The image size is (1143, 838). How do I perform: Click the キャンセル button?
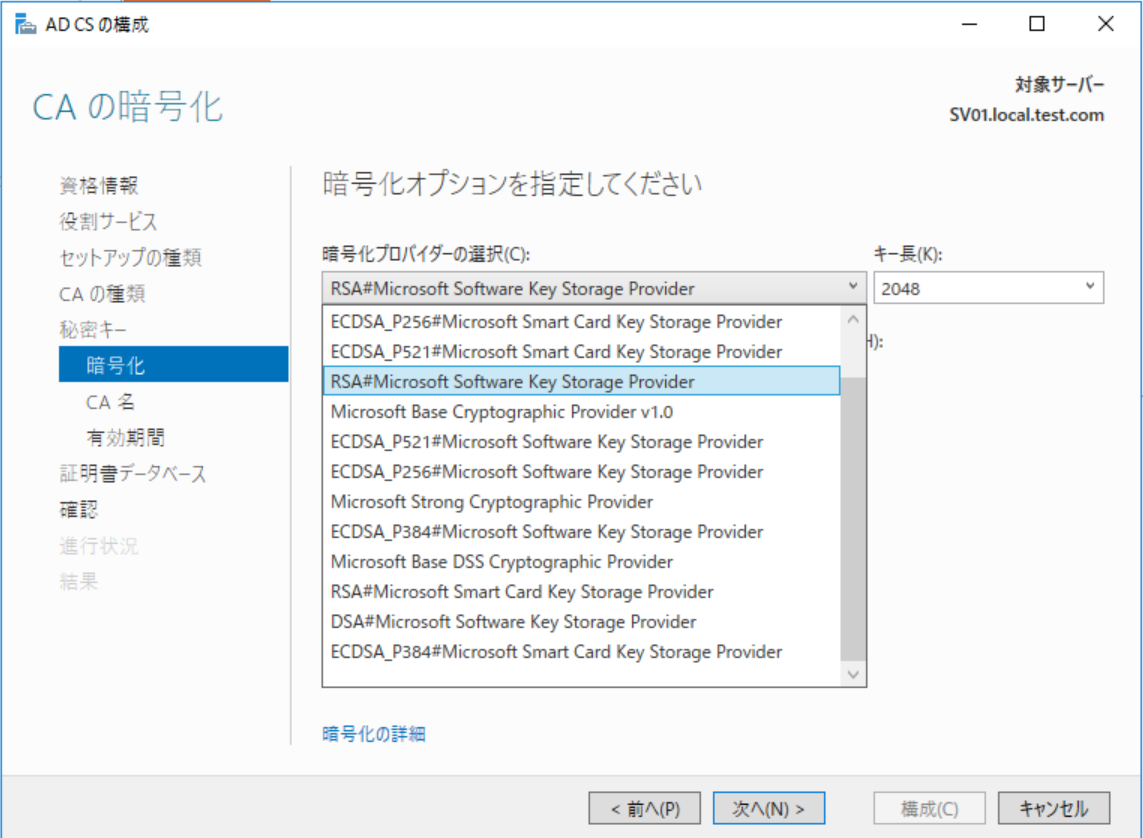1053,808
